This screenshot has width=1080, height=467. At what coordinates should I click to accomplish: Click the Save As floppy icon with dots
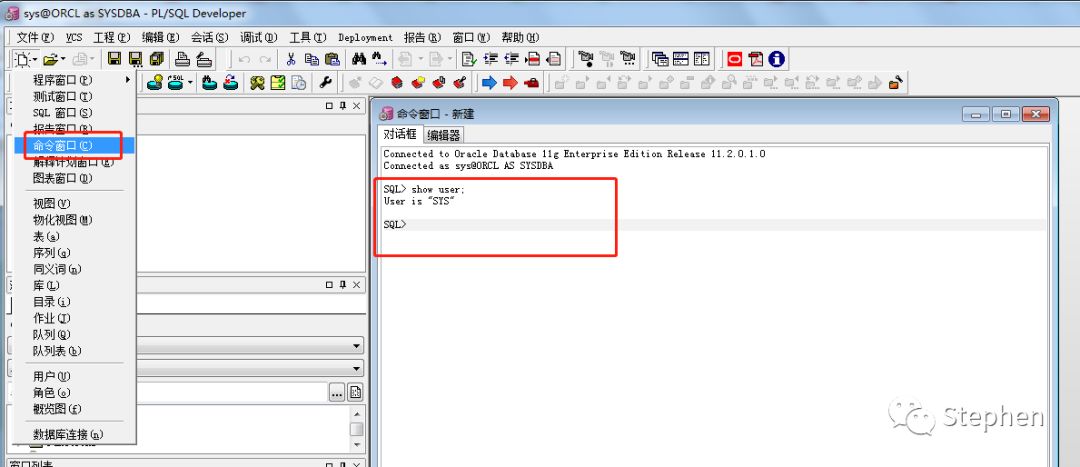click(x=136, y=59)
